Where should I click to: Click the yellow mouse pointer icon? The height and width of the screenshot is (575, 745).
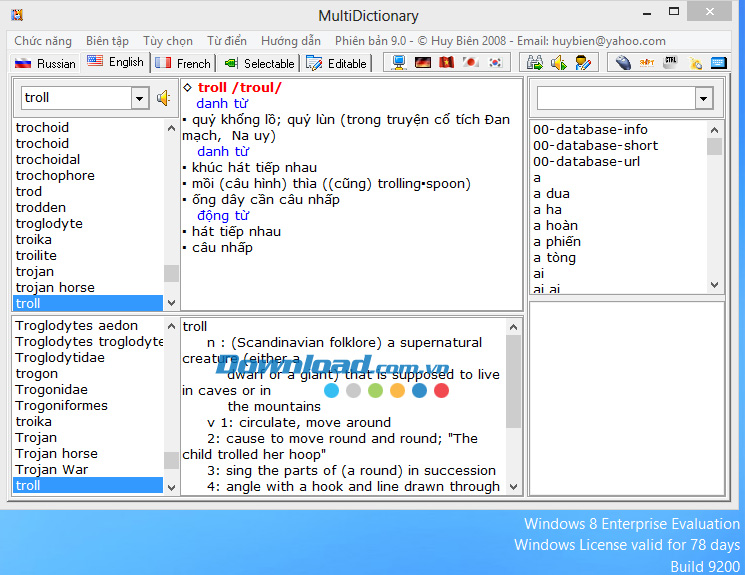695,63
